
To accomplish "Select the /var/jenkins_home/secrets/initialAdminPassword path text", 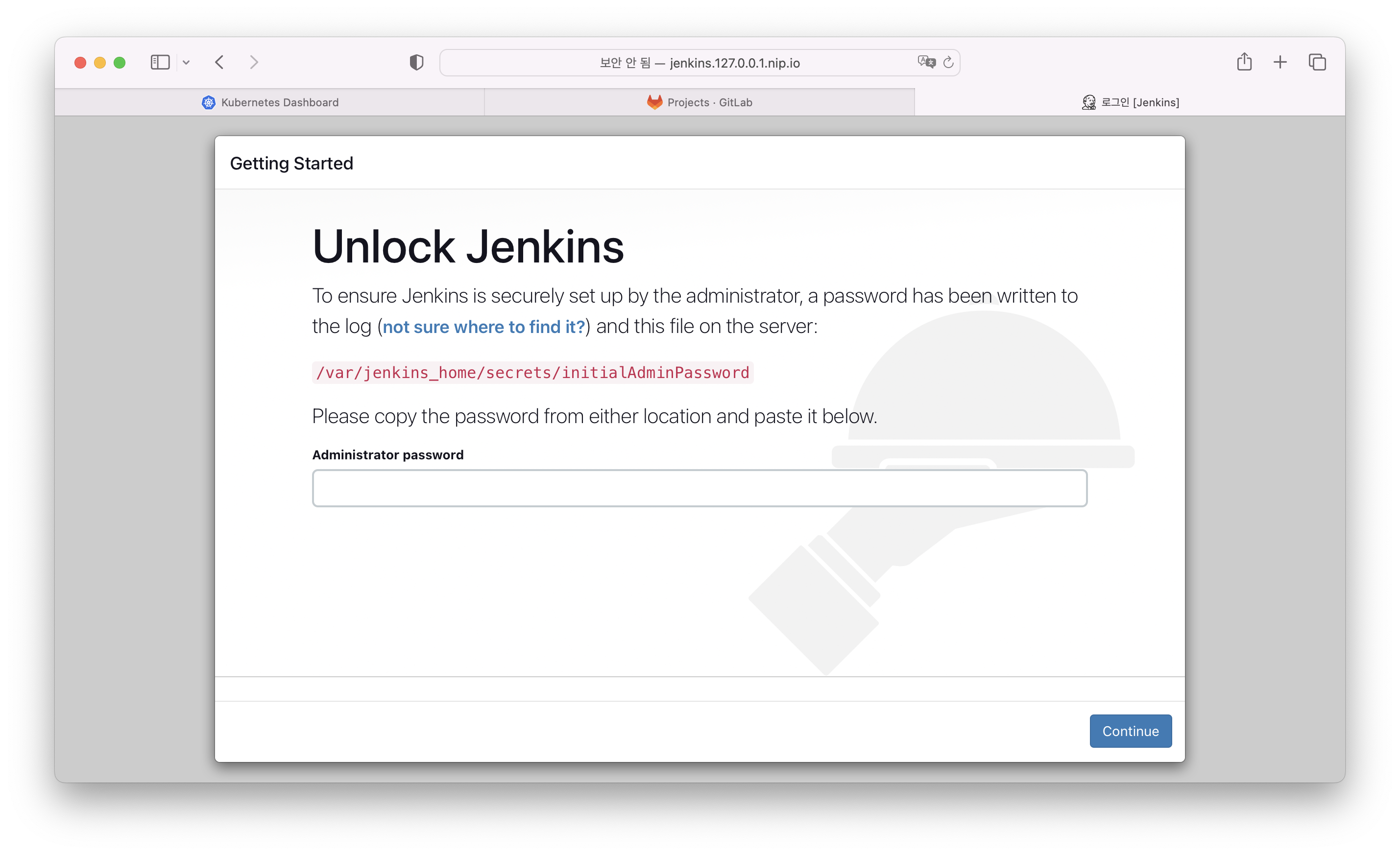I will [532, 373].
